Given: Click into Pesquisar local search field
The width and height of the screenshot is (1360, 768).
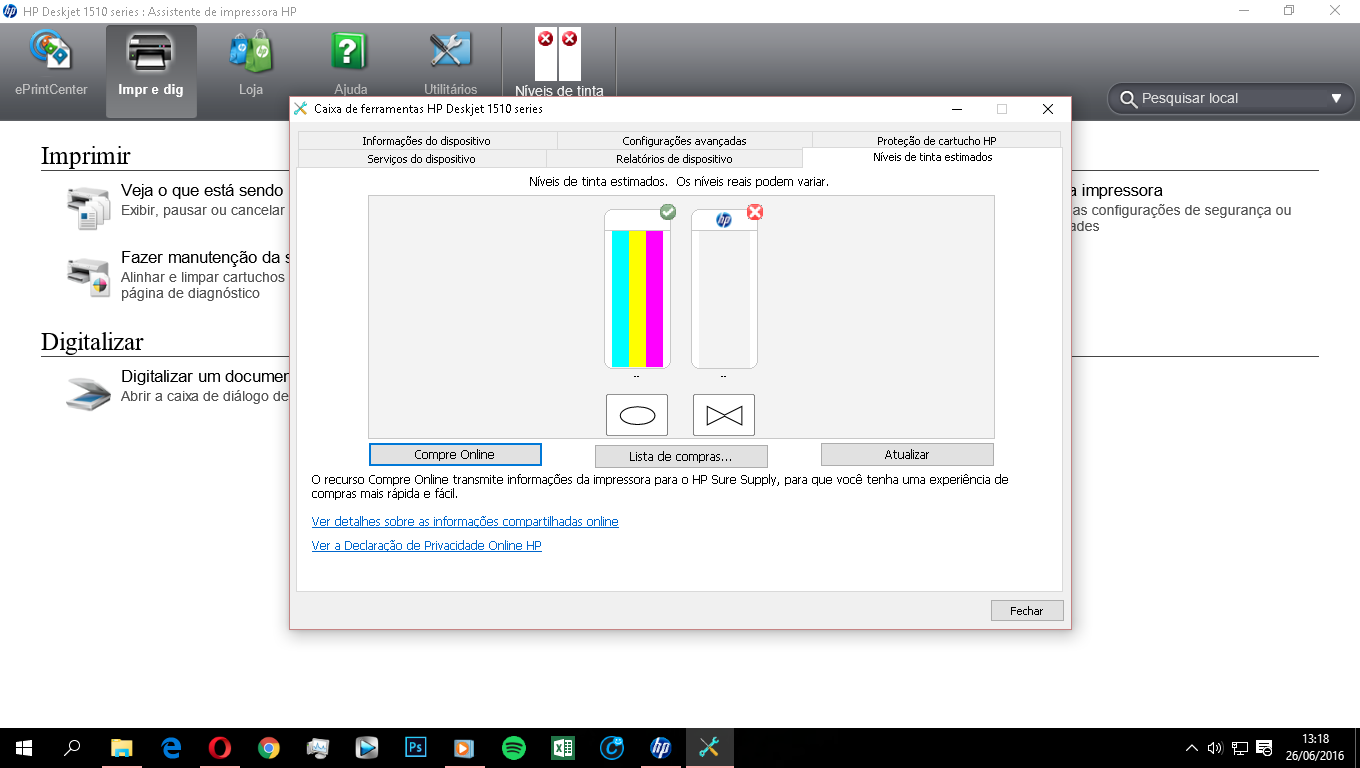Looking at the screenshot, I should point(1231,98).
